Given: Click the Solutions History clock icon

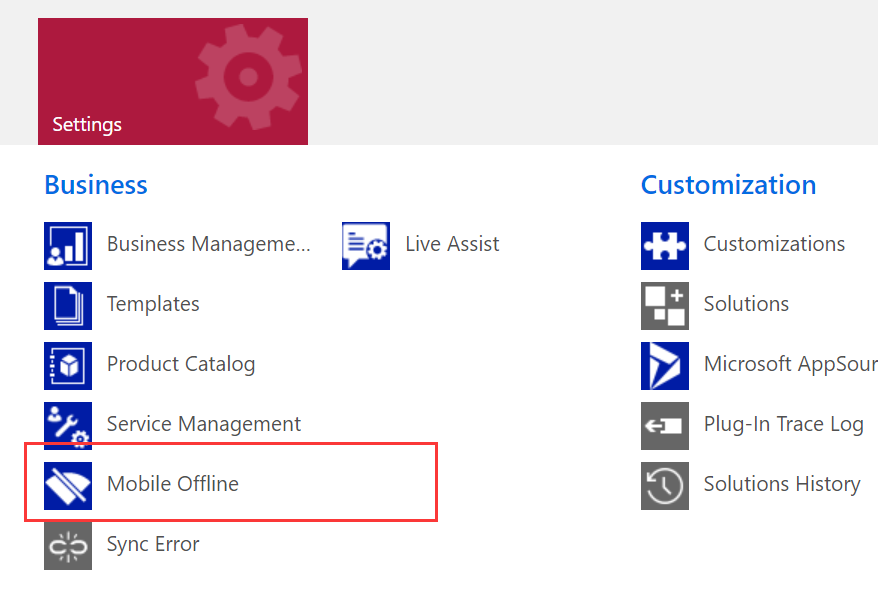Looking at the screenshot, I should tap(665, 486).
